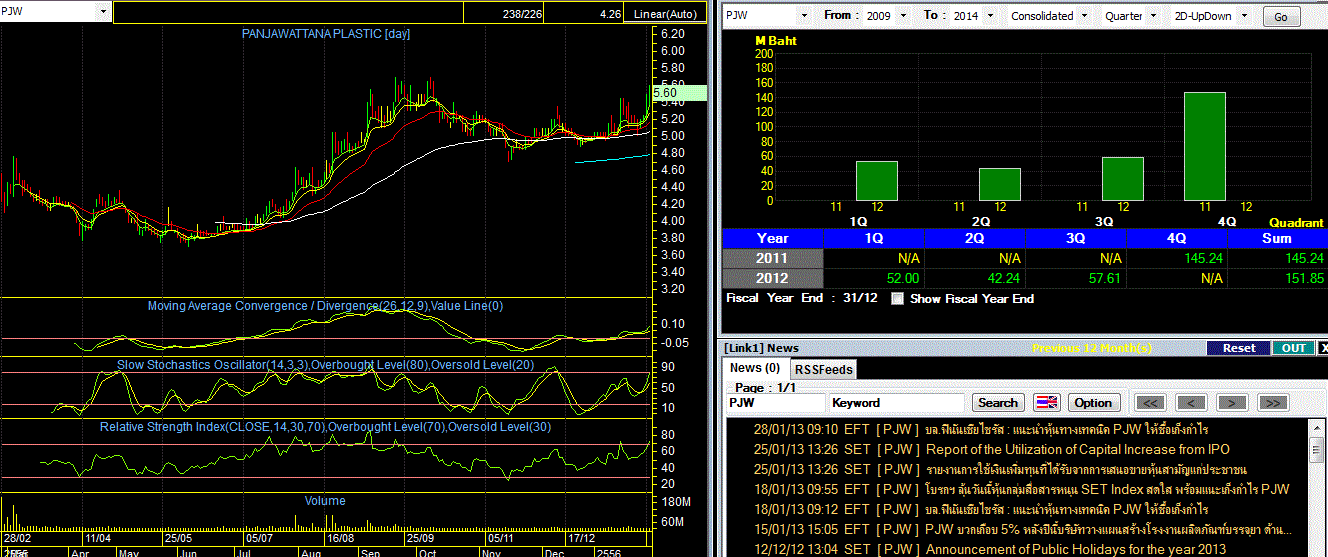Click the Reset button

point(1238,348)
